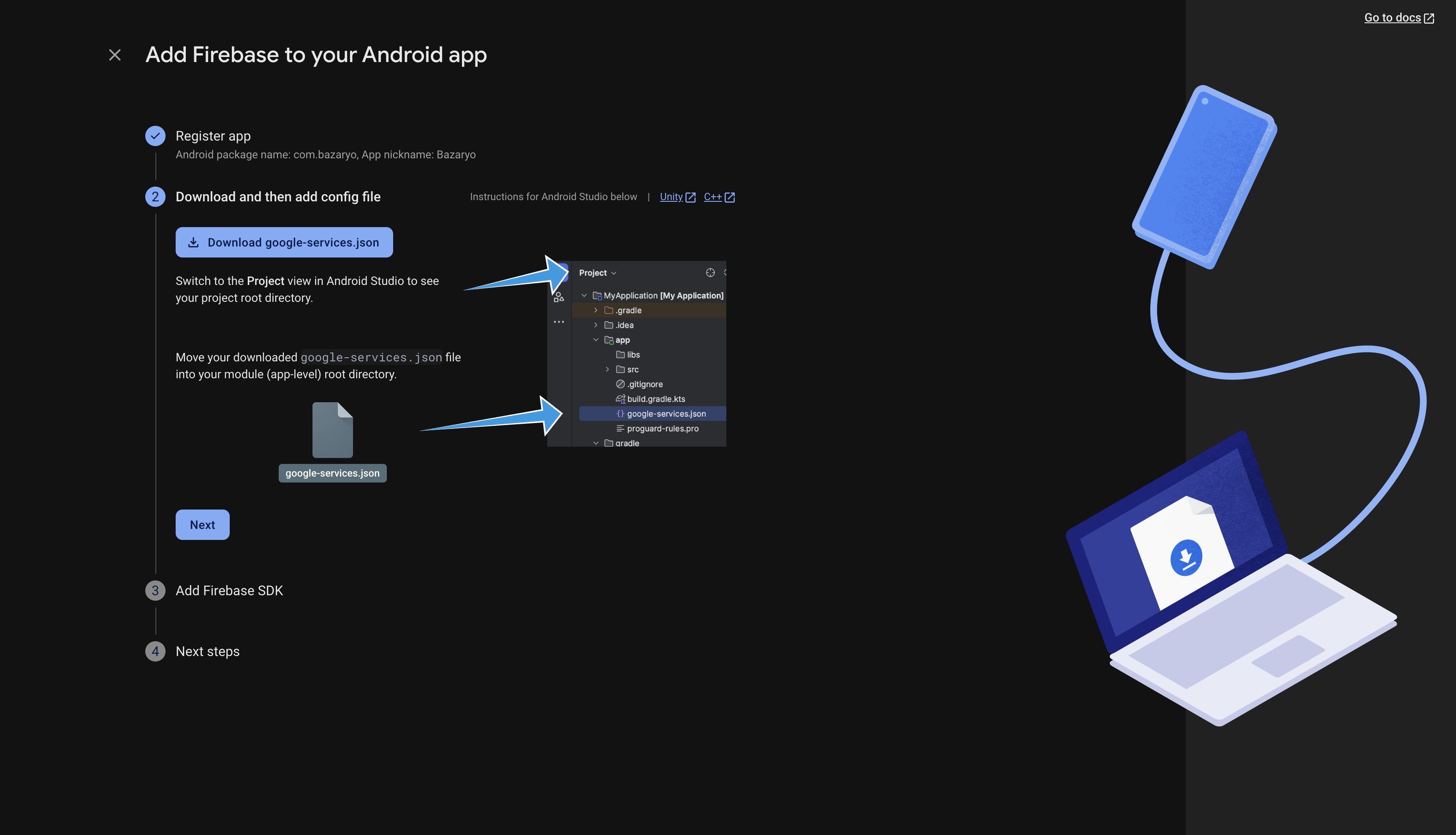
Task: Click the Instructions for Android Studio below text
Action: pos(554,197)
